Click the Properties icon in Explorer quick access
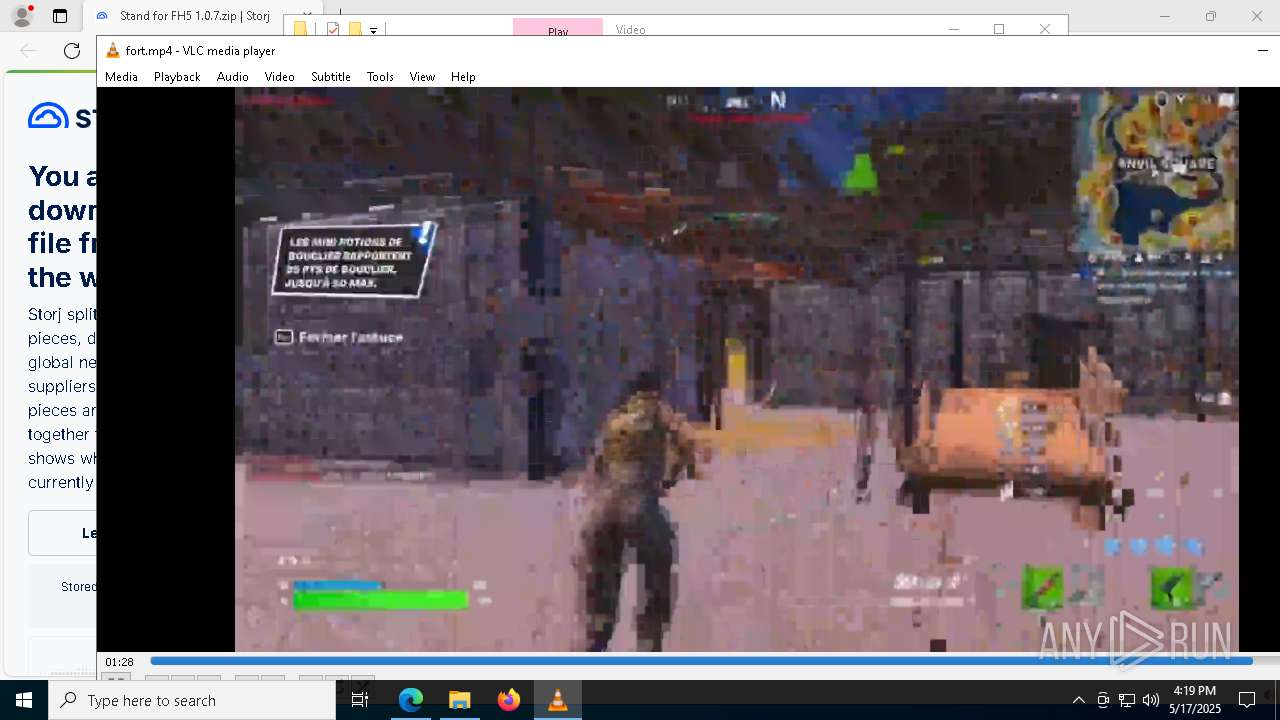 pyautogui.click(x=333, y=29)
